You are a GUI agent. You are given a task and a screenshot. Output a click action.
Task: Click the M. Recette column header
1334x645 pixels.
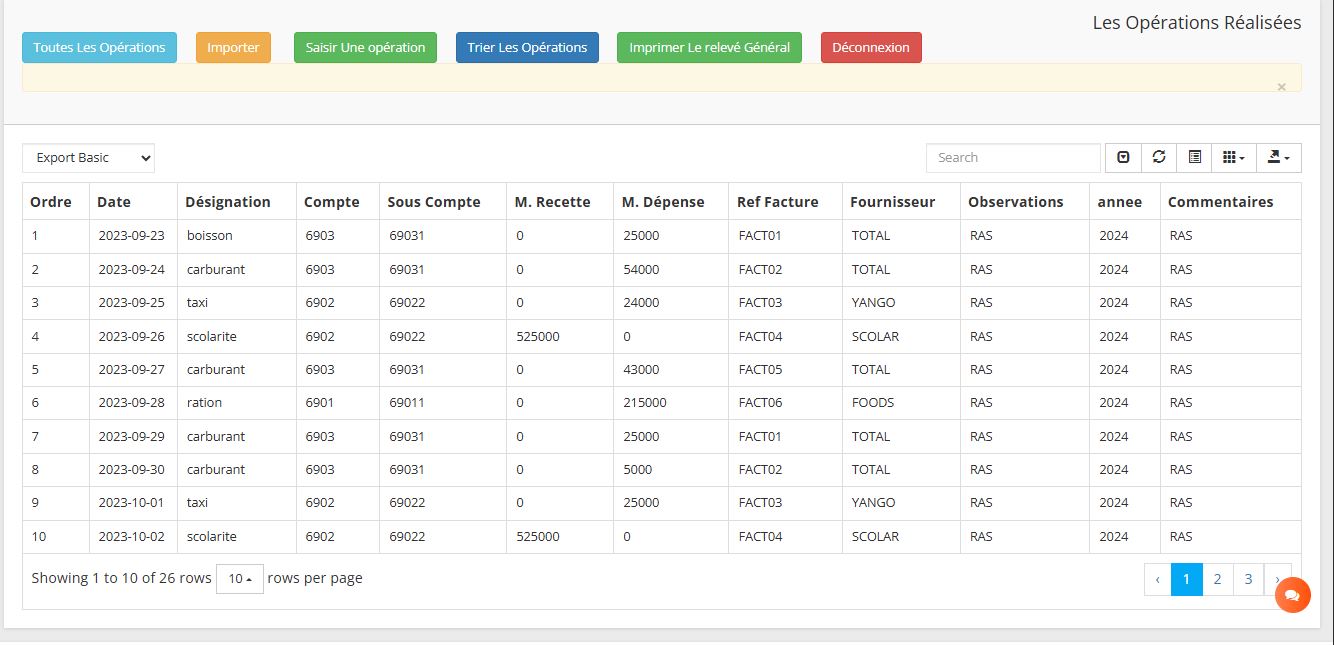(x=560, y=202)
